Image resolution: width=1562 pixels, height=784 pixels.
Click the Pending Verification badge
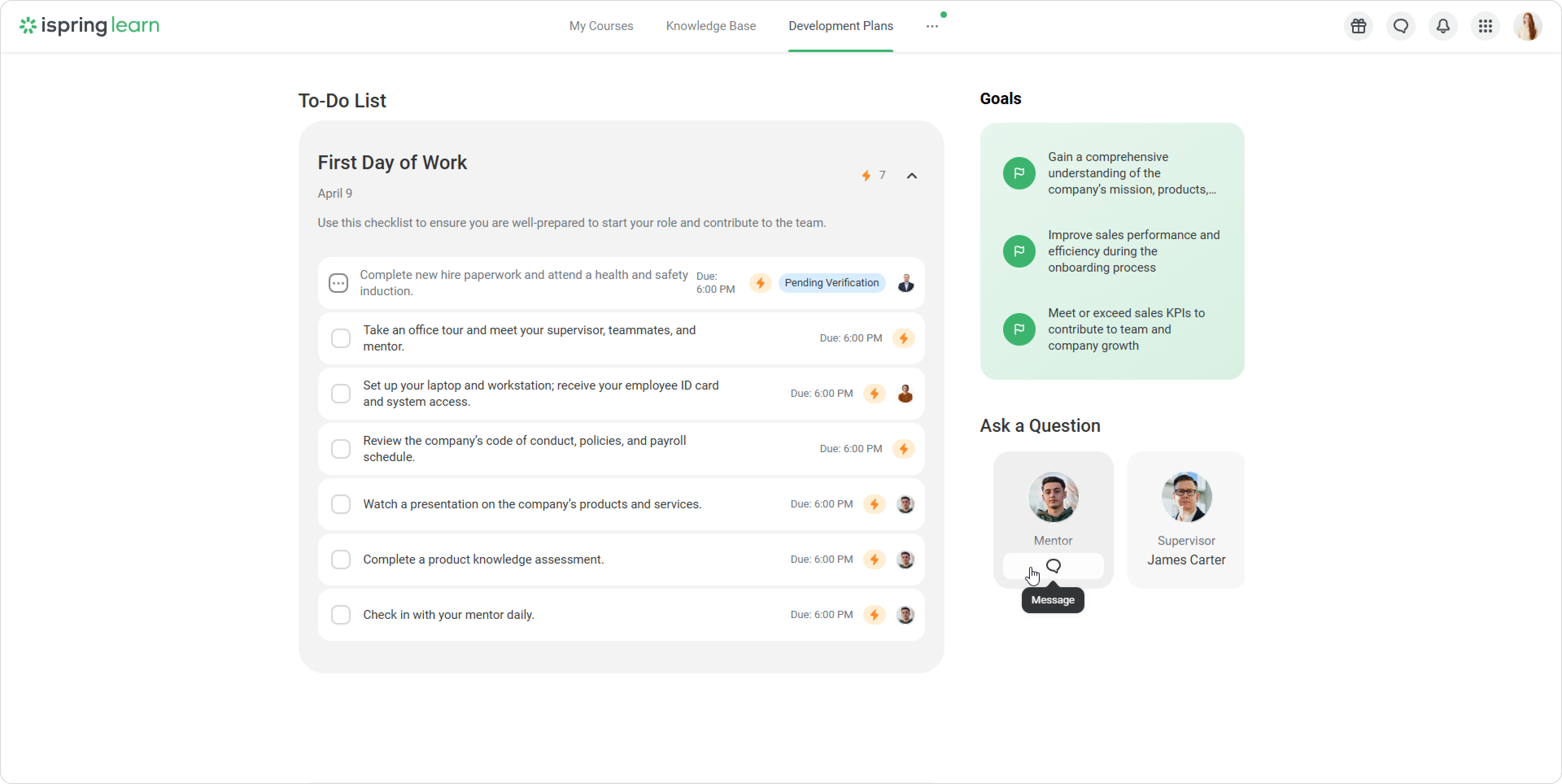831,283
